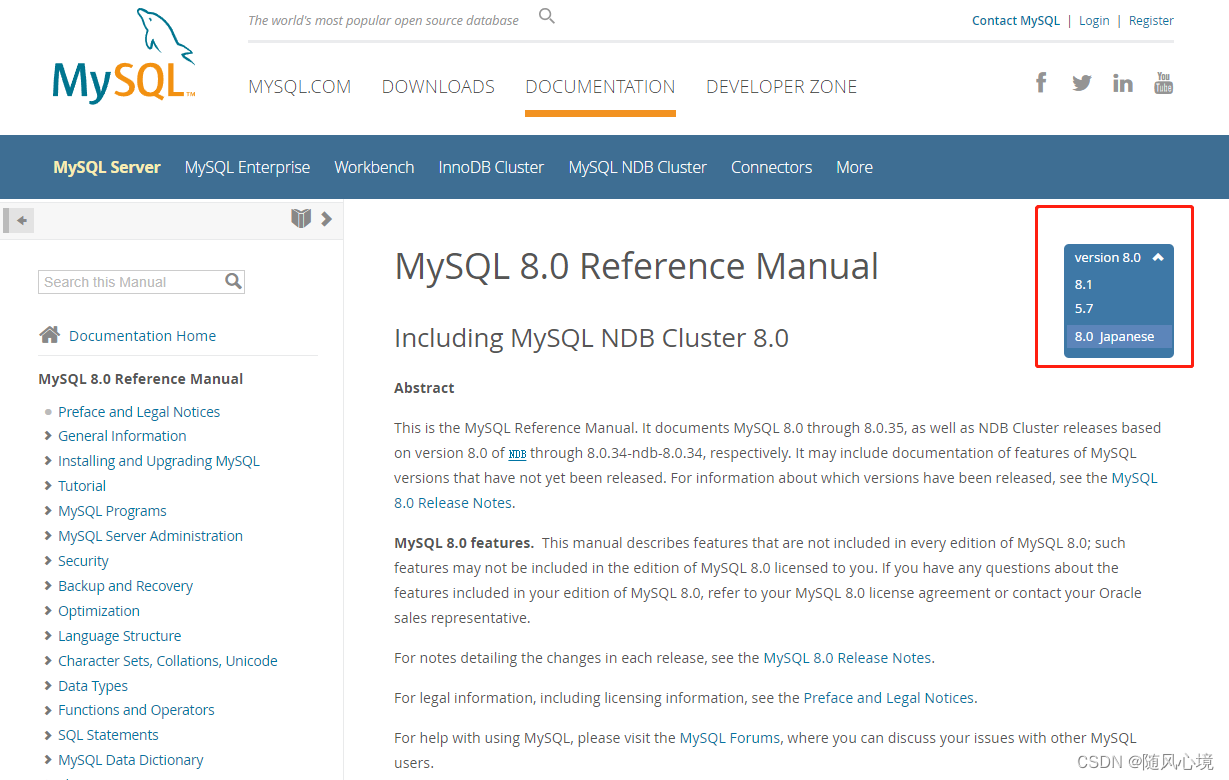This screenshot has height=780, width=1229.
Task: Open Preface and Legal Notices sidebar item
Action: (x=139, y=411)
